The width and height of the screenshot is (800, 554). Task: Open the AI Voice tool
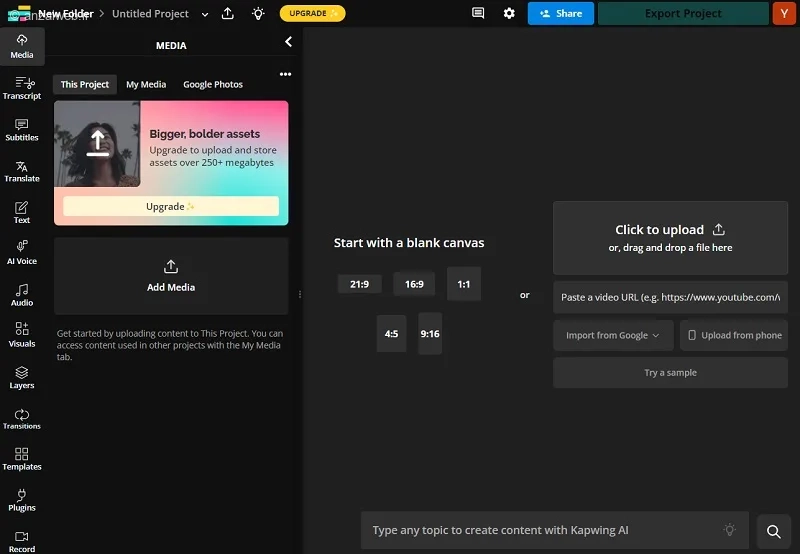point(22,253)
